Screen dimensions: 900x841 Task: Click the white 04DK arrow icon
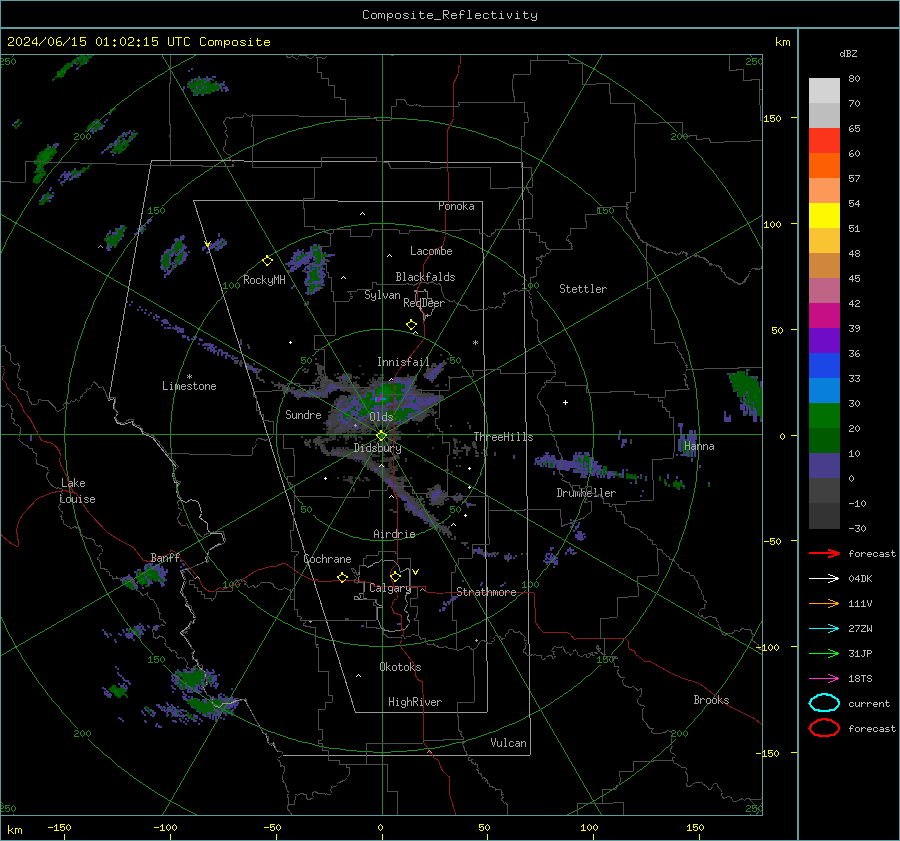pos(824,578)
